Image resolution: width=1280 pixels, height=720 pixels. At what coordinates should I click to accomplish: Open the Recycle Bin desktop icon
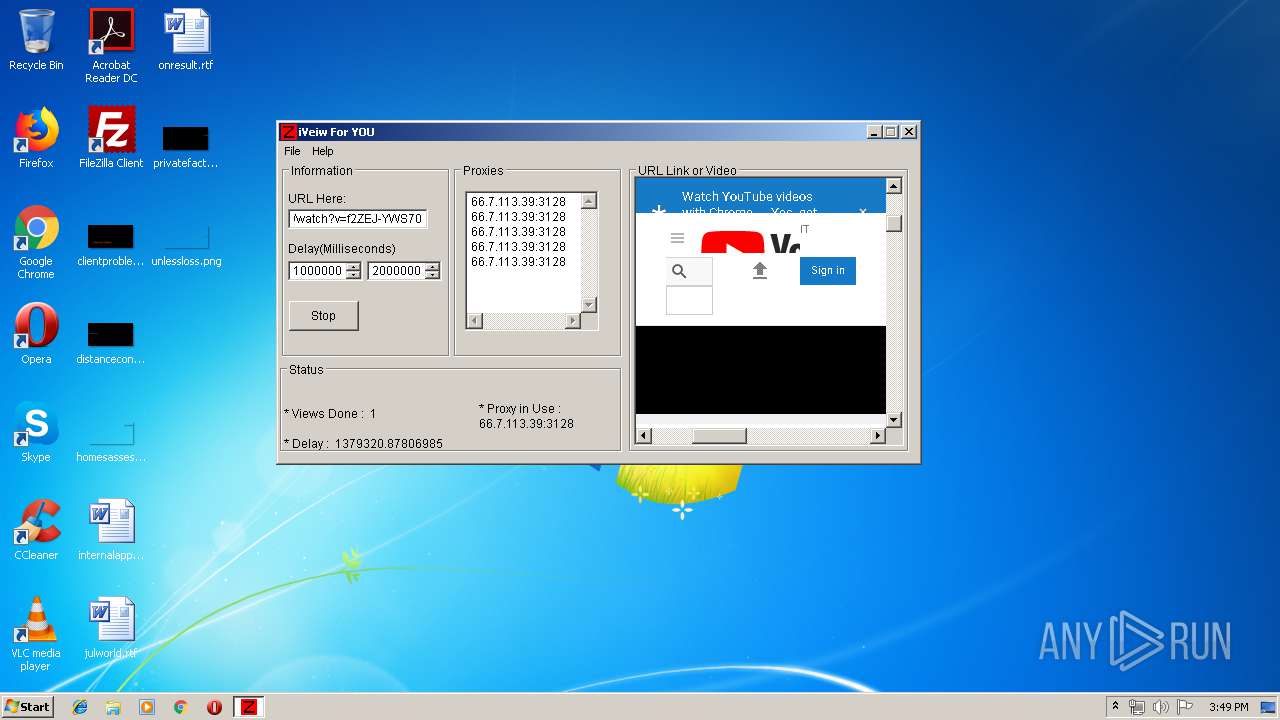[x=36, y=40]
